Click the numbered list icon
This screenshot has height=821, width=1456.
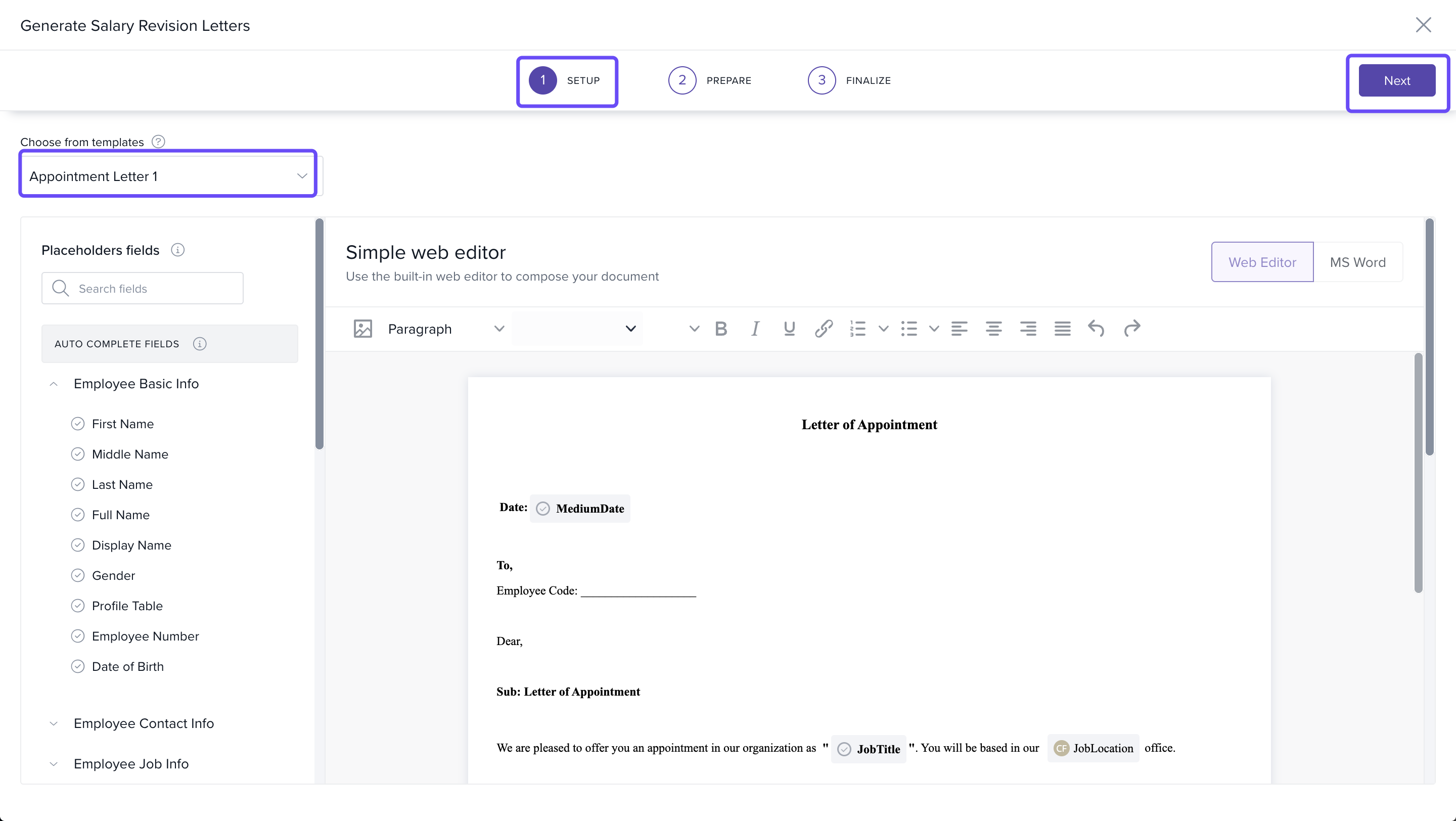click(857, 328)
